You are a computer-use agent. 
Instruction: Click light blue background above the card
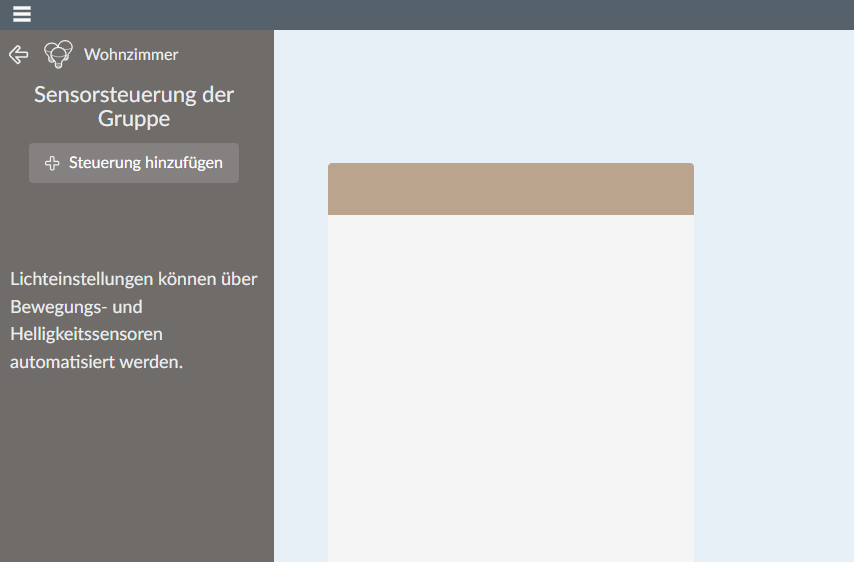510,95
